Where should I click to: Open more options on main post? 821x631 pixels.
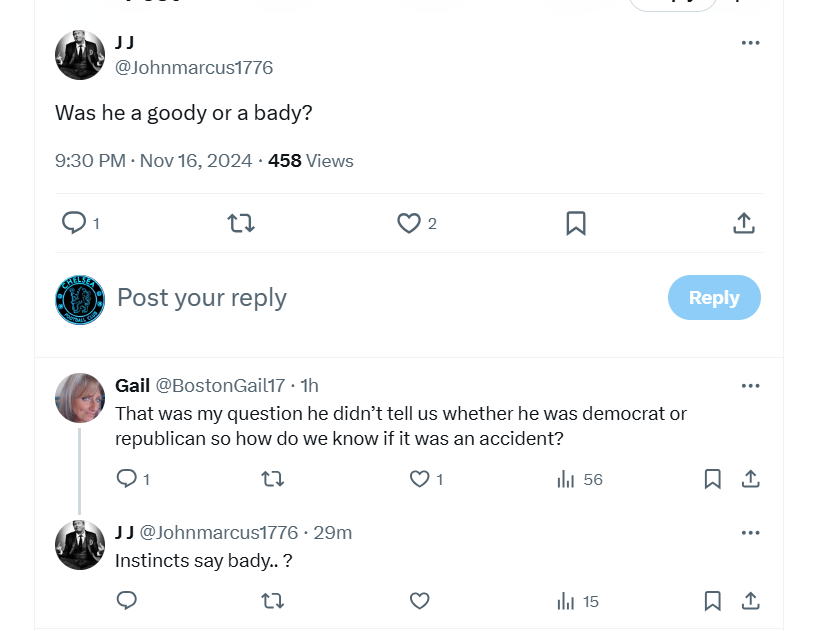pyautogui.click(x=750, y=43)
